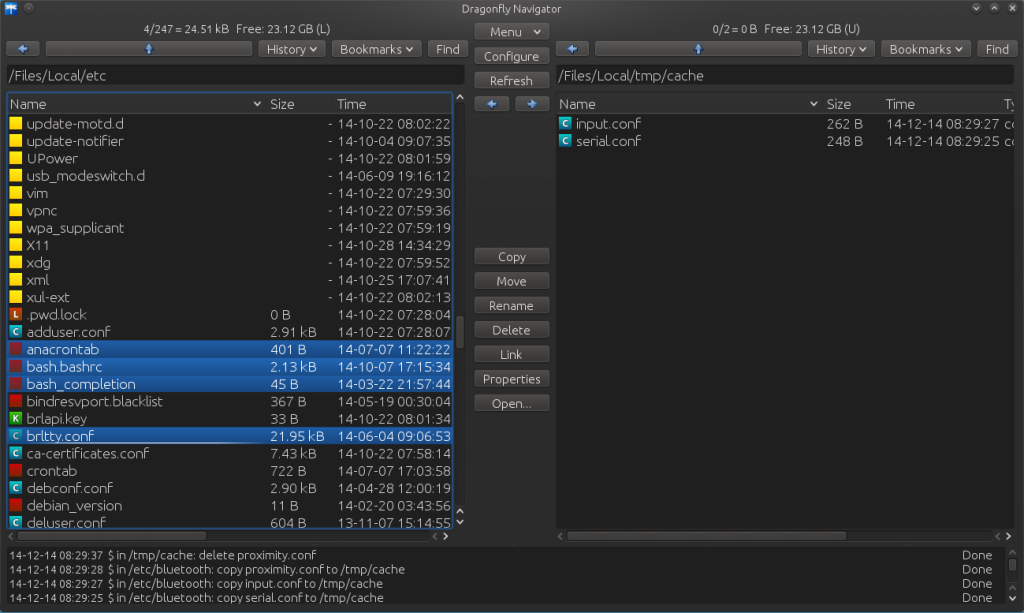Click the serial.conf file icon

565,140
